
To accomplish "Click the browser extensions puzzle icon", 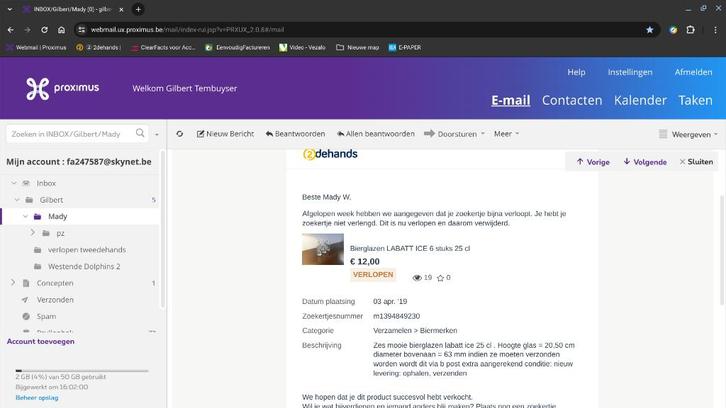I will pyautogui.click(x=690, y=30).
